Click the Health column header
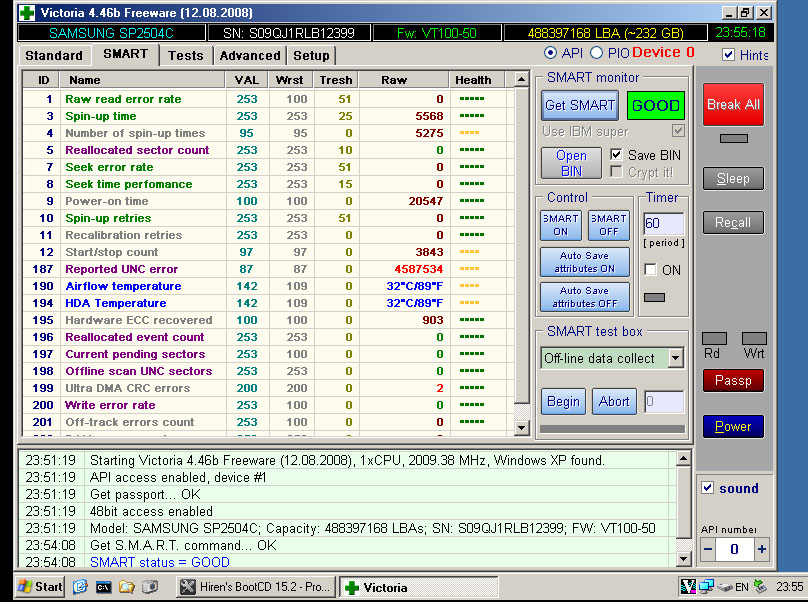This screenshot has width=808, height=602. coord(477,80)
